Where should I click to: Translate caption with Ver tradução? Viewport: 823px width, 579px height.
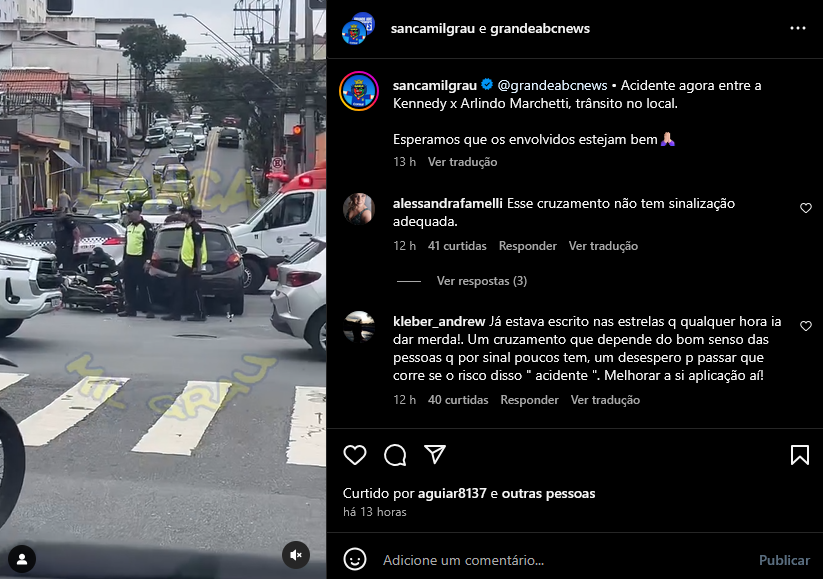(462, 162)
